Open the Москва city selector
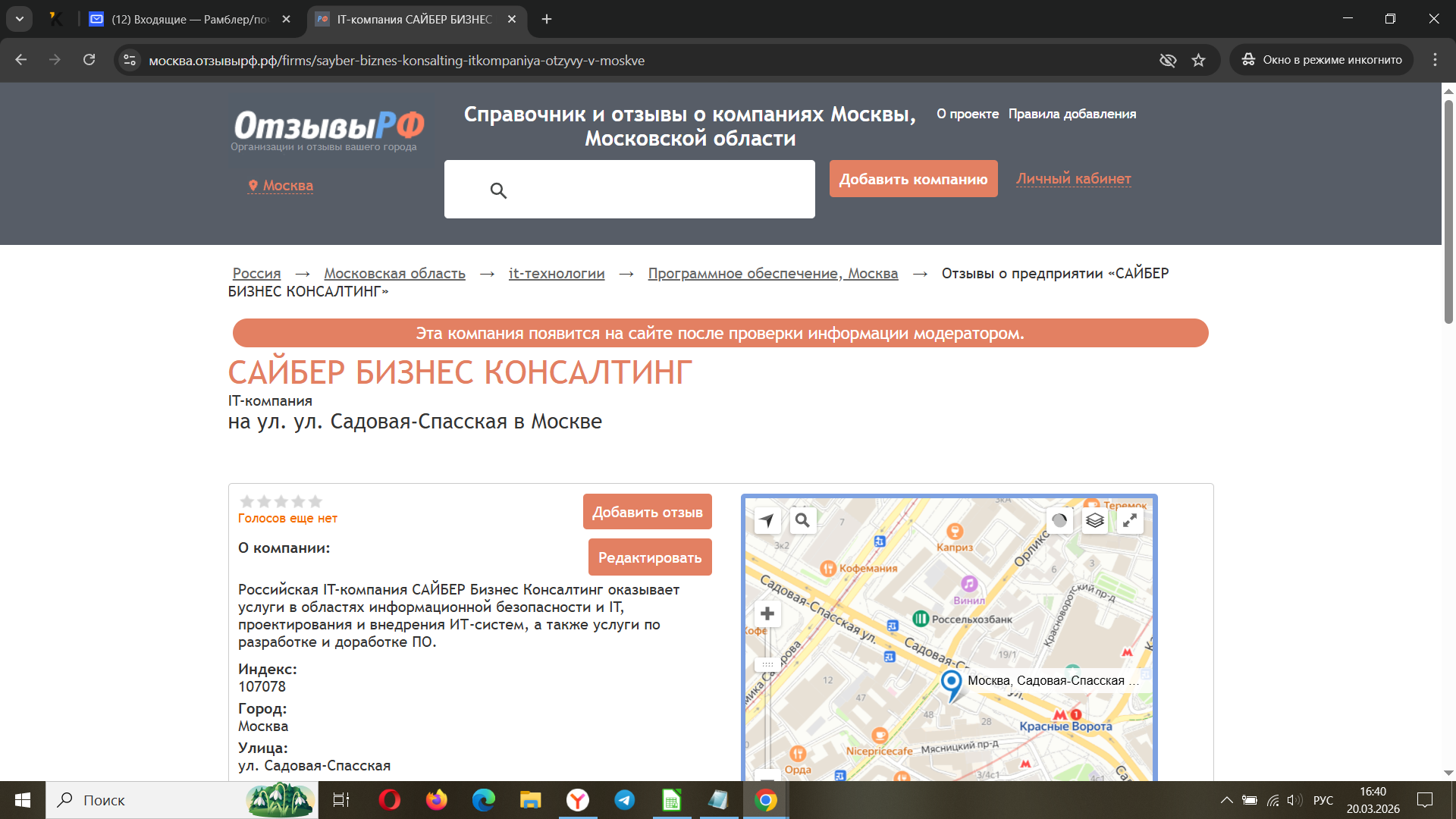The image size is (1456, 819). (281, 186)
